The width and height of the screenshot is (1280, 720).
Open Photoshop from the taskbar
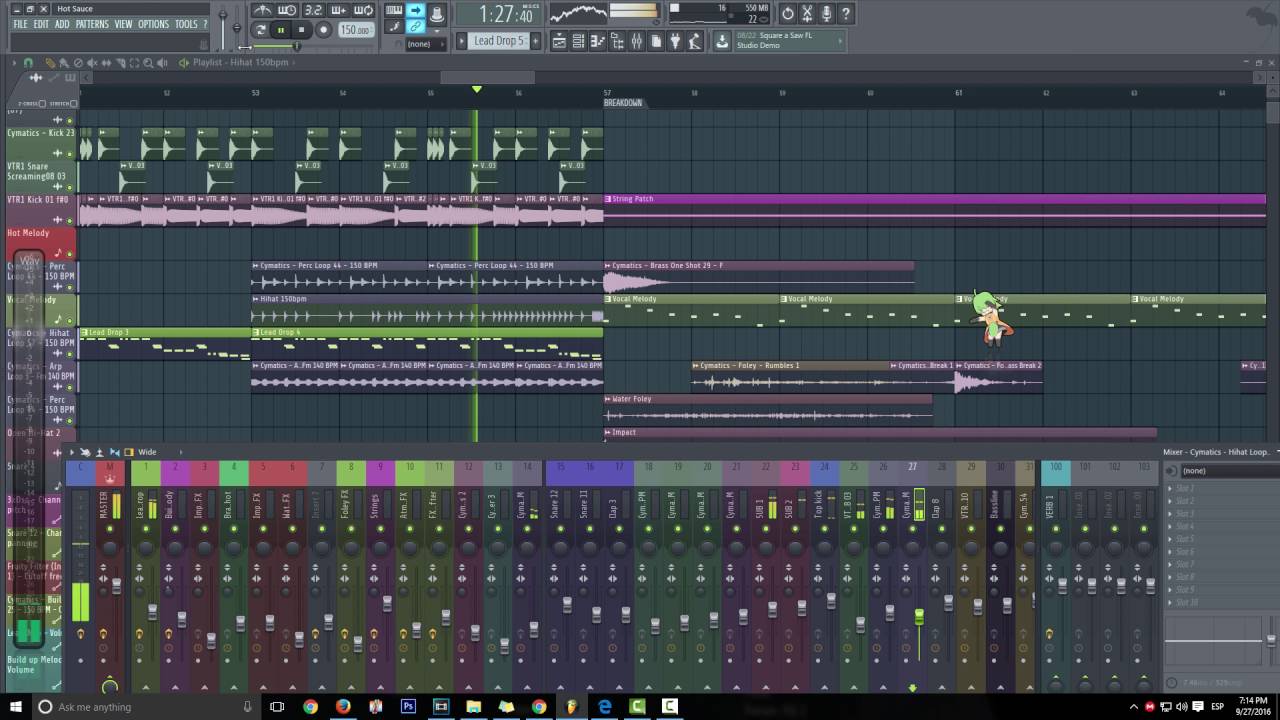tap(408, 706)
